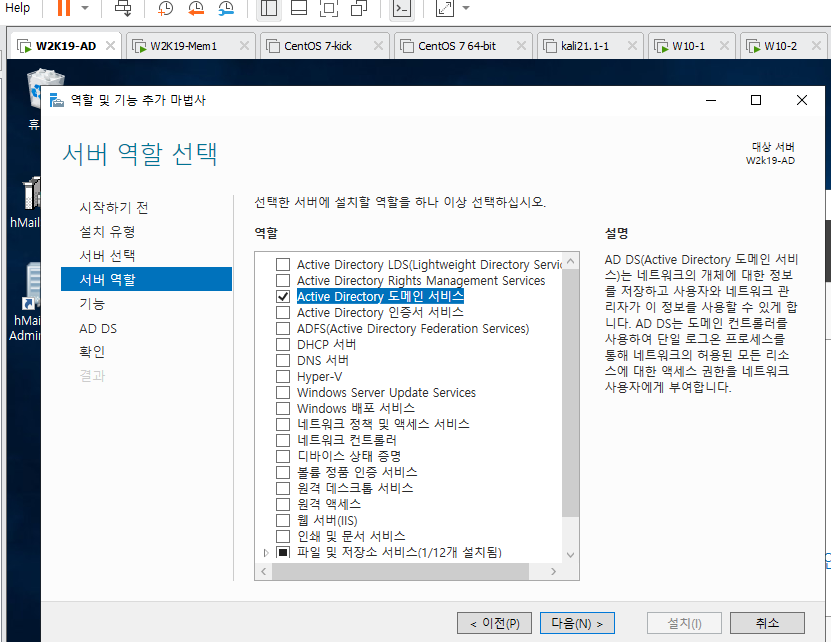Take a snapshot with the clock icon
Viewport: 831px width, 642px height.
point(165,8)
